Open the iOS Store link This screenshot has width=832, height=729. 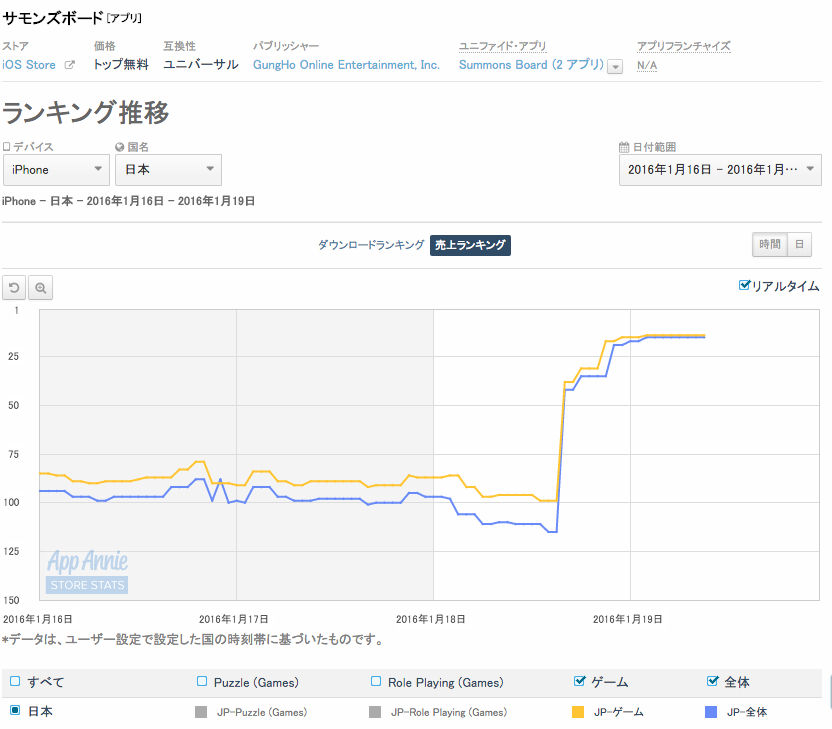(29, 65)
